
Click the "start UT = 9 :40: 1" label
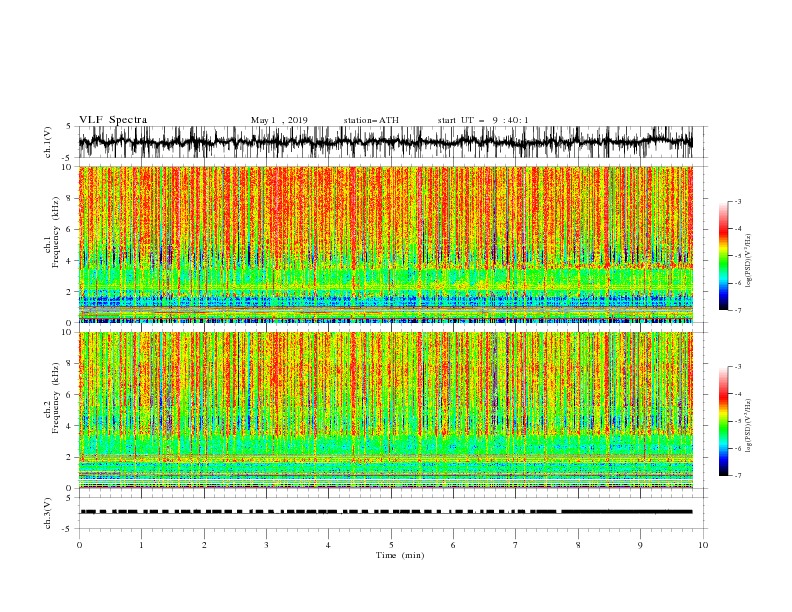(x=483, y=120)
